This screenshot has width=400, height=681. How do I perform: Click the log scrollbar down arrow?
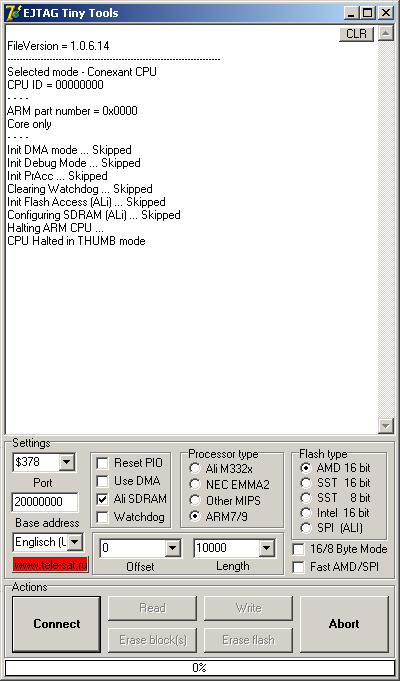(386, 426)
